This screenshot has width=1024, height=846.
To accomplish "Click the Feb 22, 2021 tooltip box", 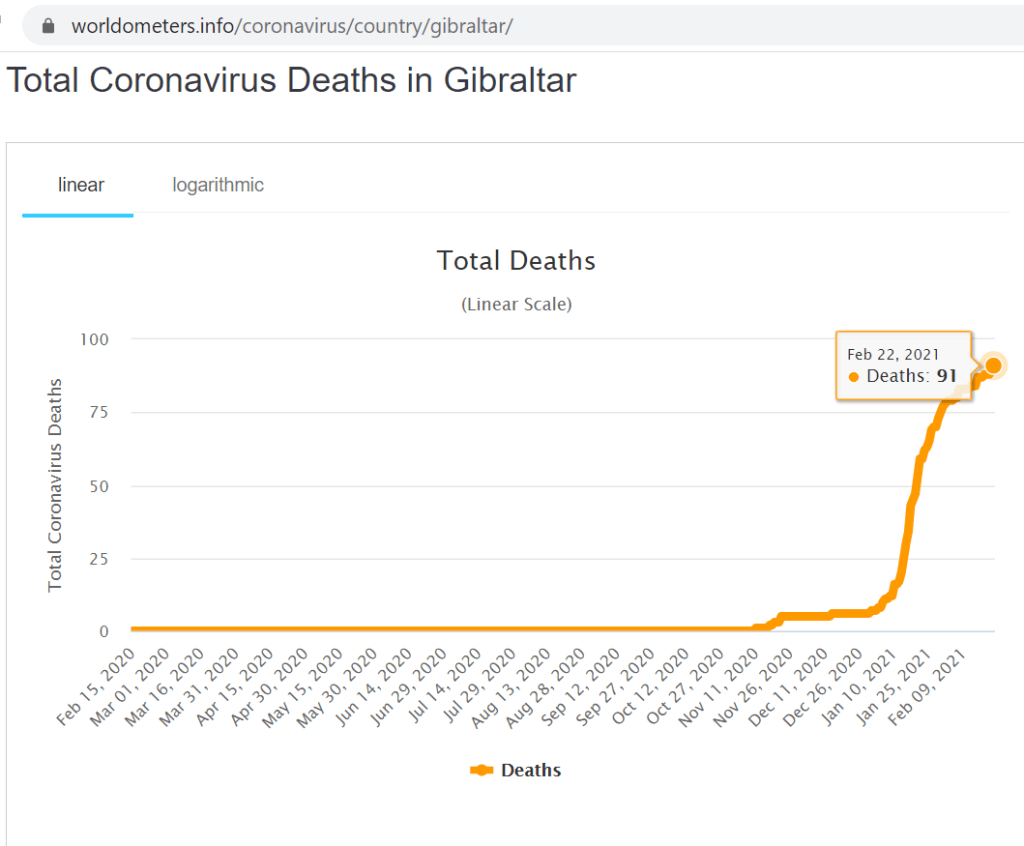I will 902,365.
